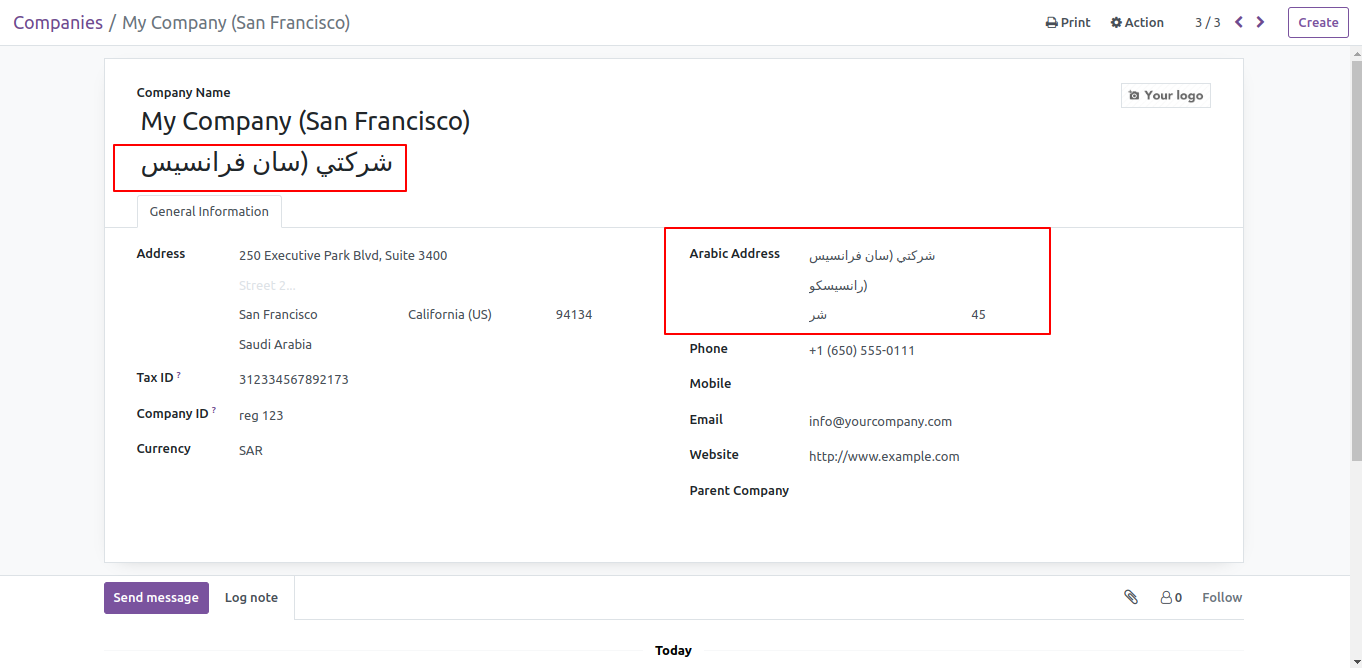
Task: Open the info@yourcompany.com email link
Action: pyautogui.click(x=880, y=421)
